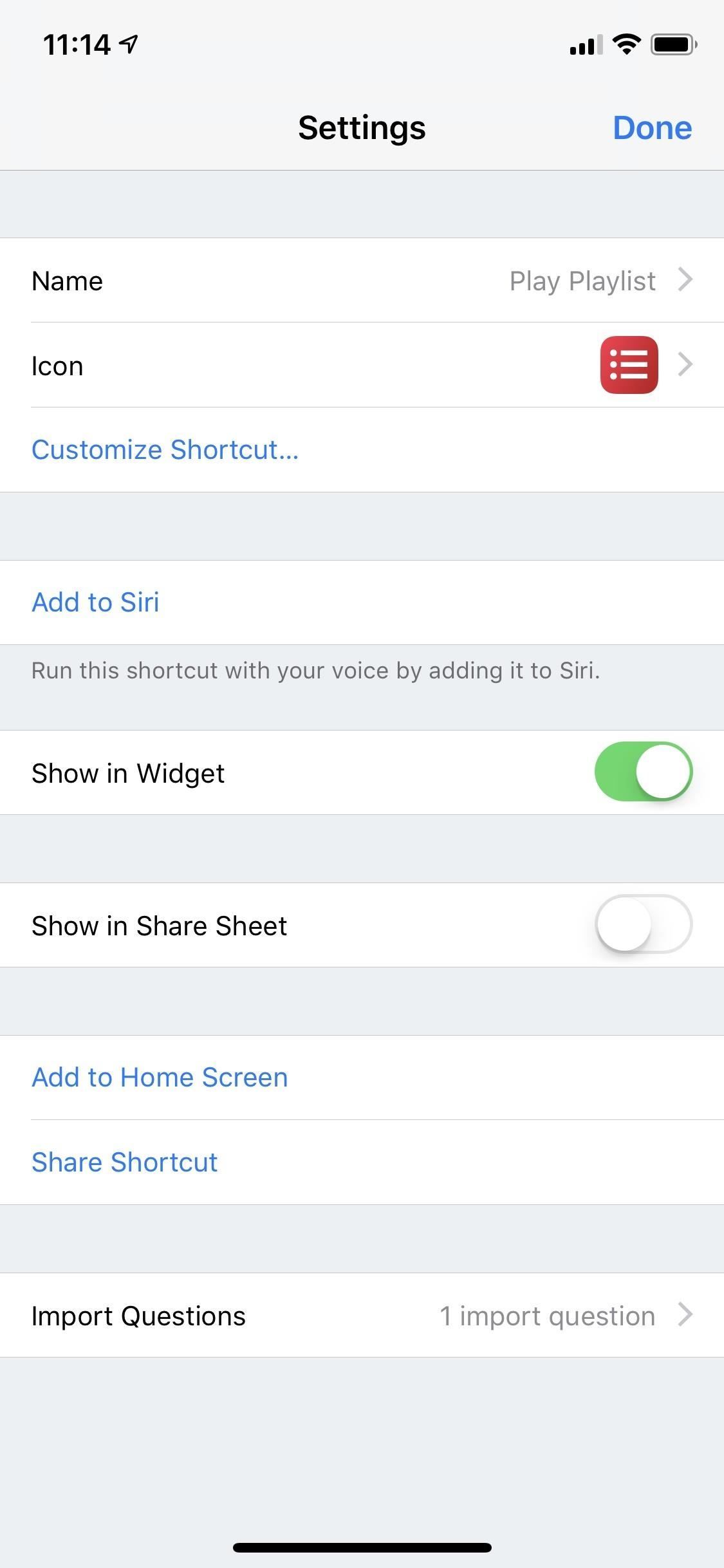Image resolution: width=724 pixels, height=1568 pixels.
Task: Turn off the Show in Widget switch
Action: (x=643, y=772)
